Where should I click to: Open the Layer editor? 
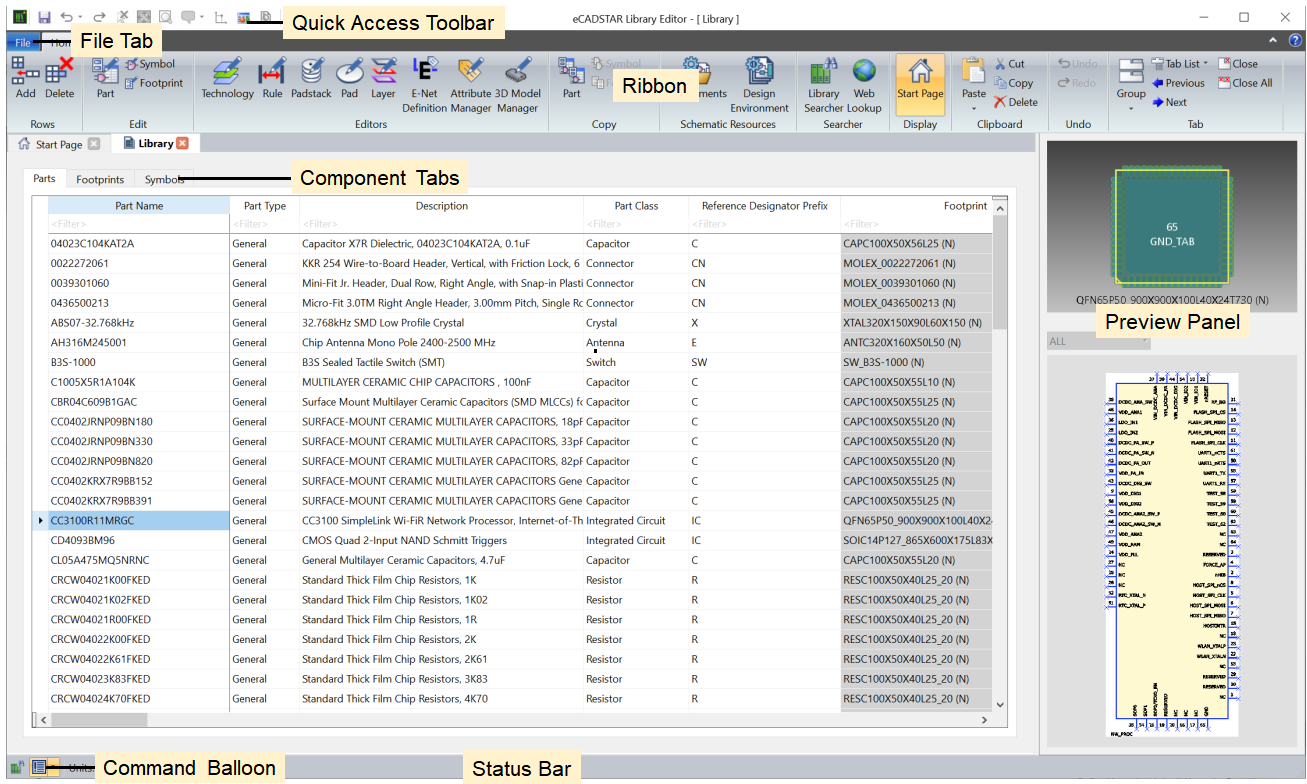click(384, 80)
